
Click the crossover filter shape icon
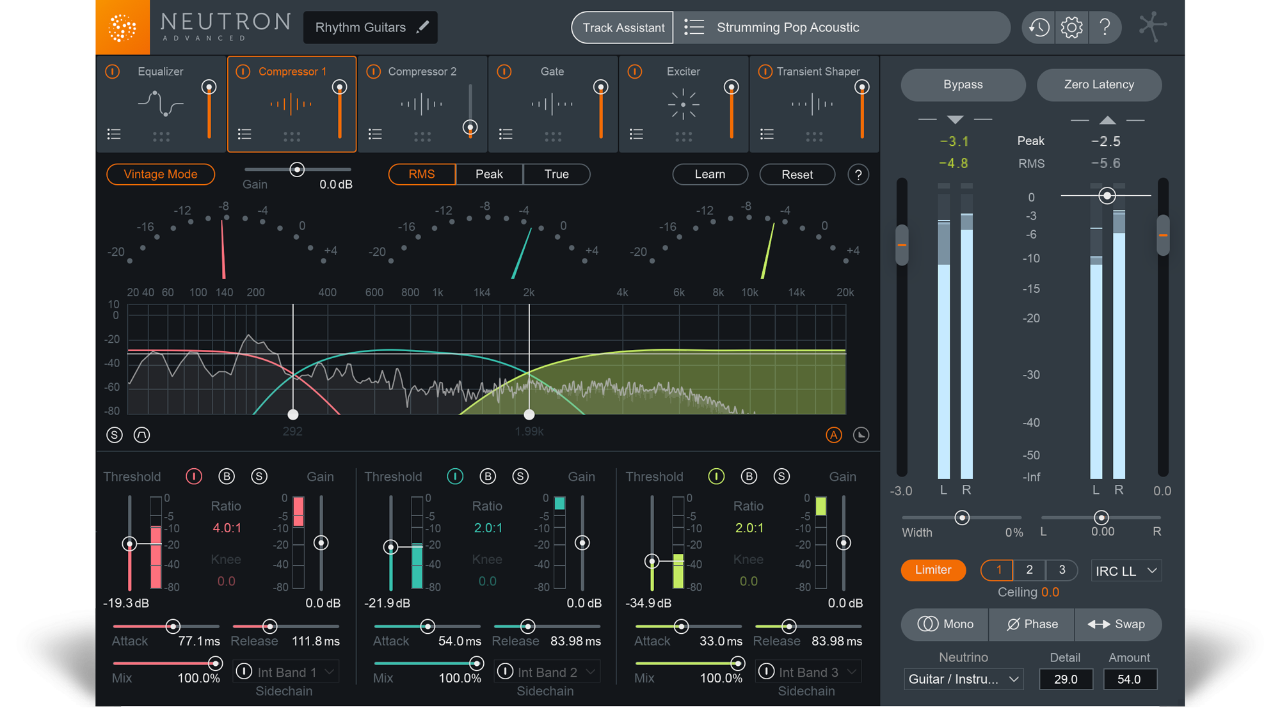(x=141, y=435)
